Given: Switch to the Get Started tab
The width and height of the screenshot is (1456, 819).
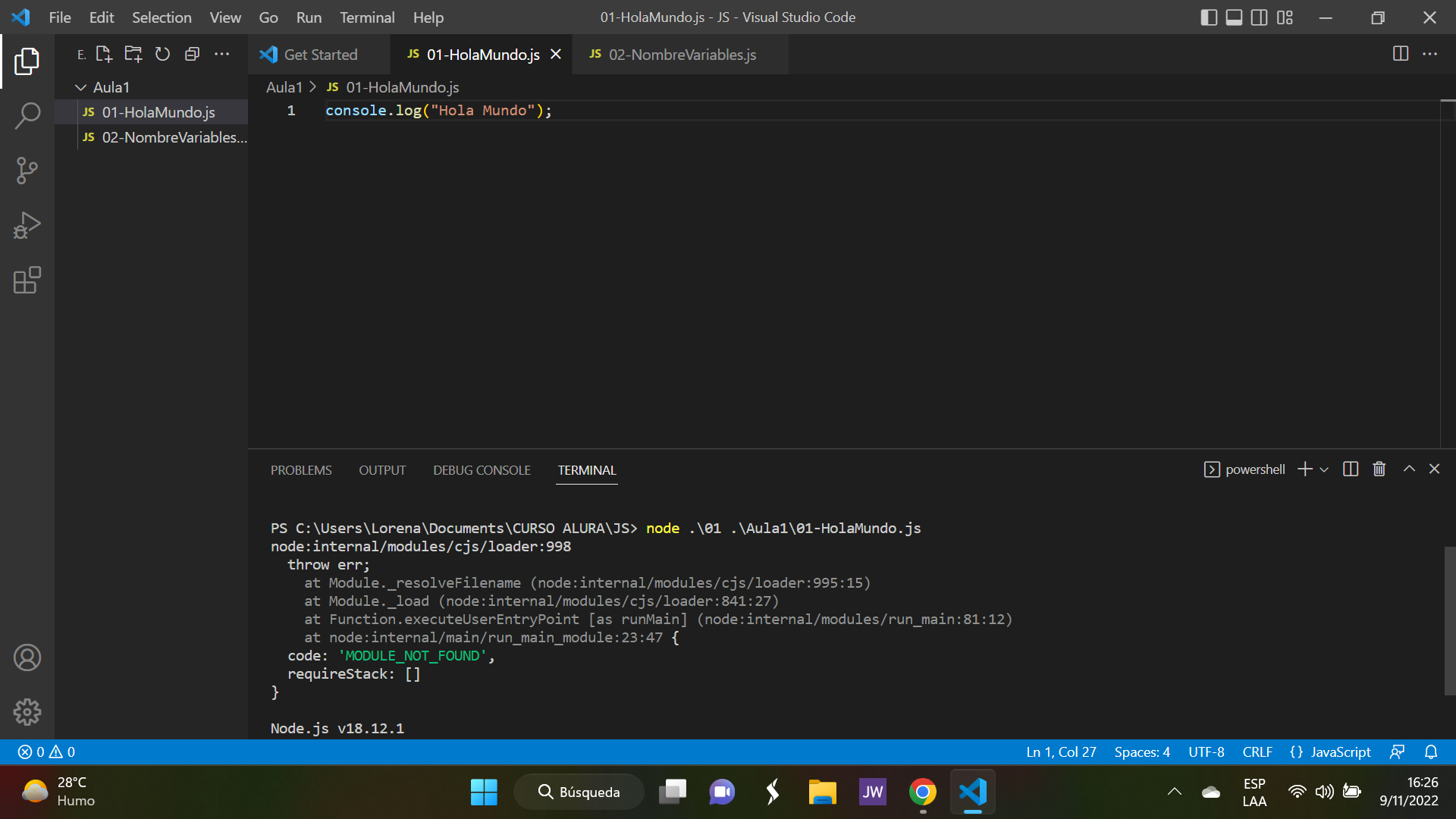Looking at the screenshot, I should (318, 55).
